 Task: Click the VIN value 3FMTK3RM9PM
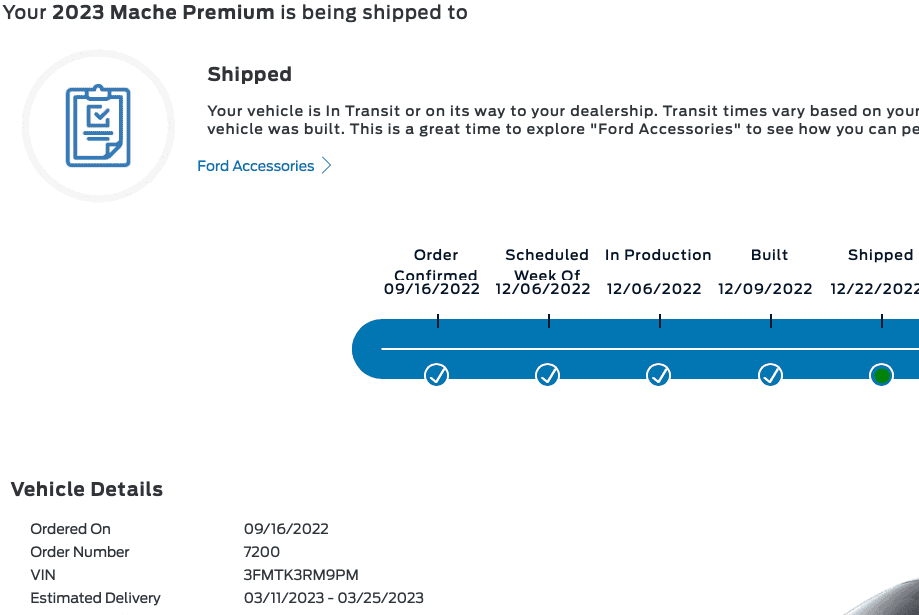click(x=301, y=575)
